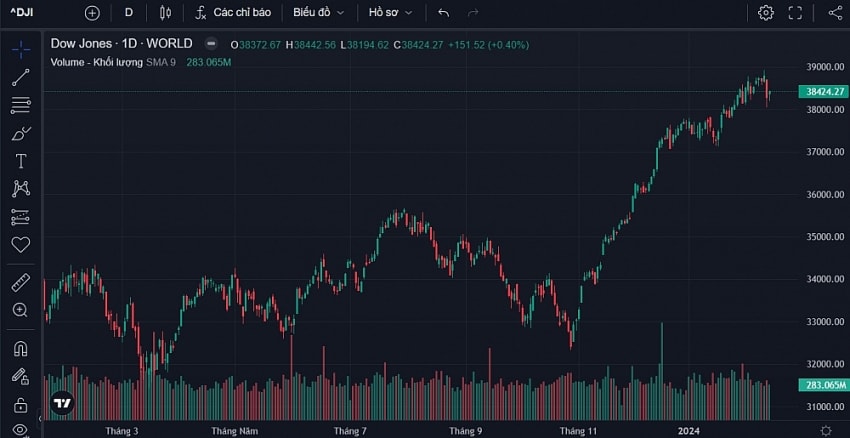Viewport: 850px width, 438px height.
Task: Change the D timeframe interval
Action: (x=128, y=12)
